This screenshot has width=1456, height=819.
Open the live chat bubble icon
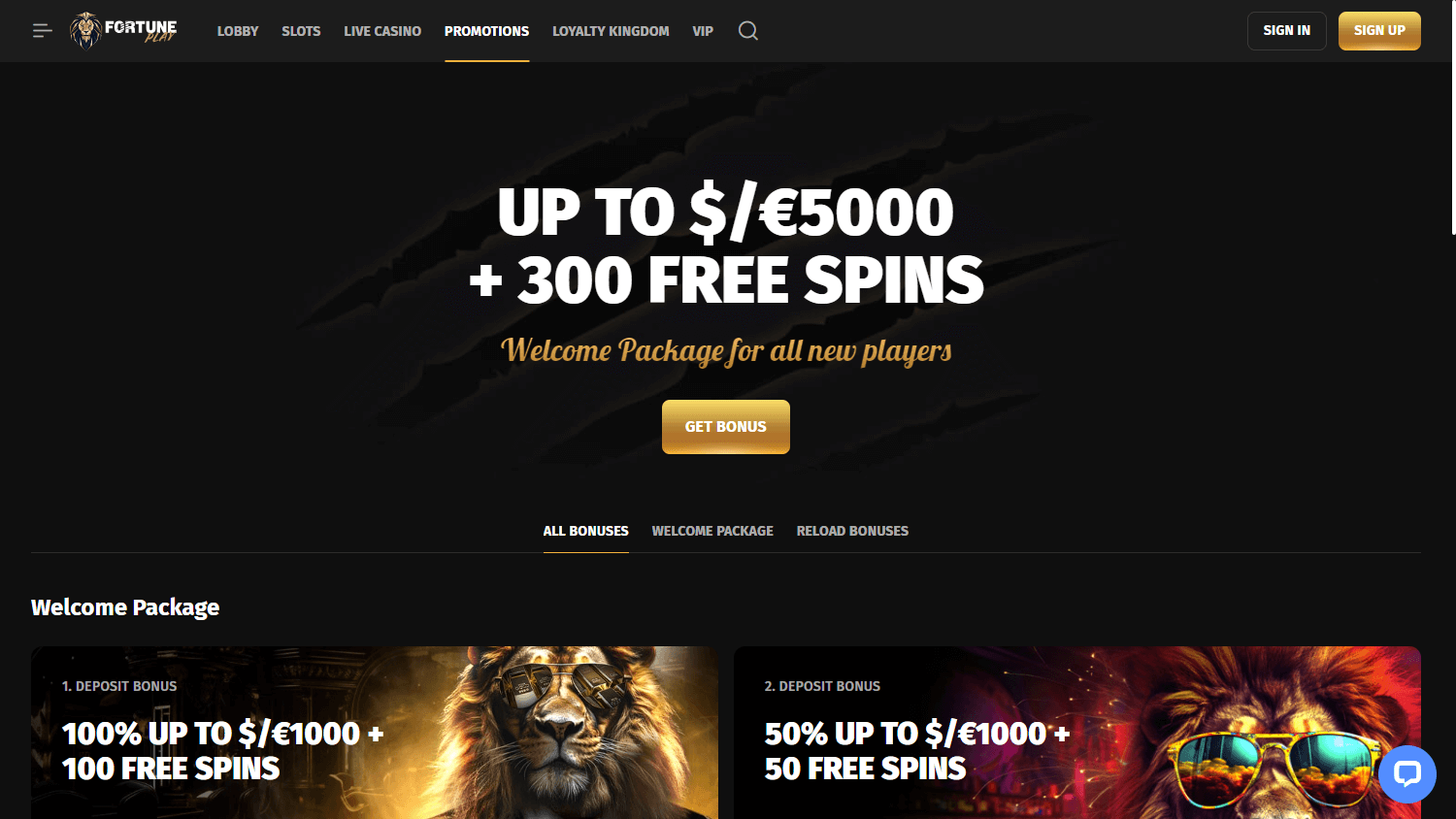point(1406,773)
